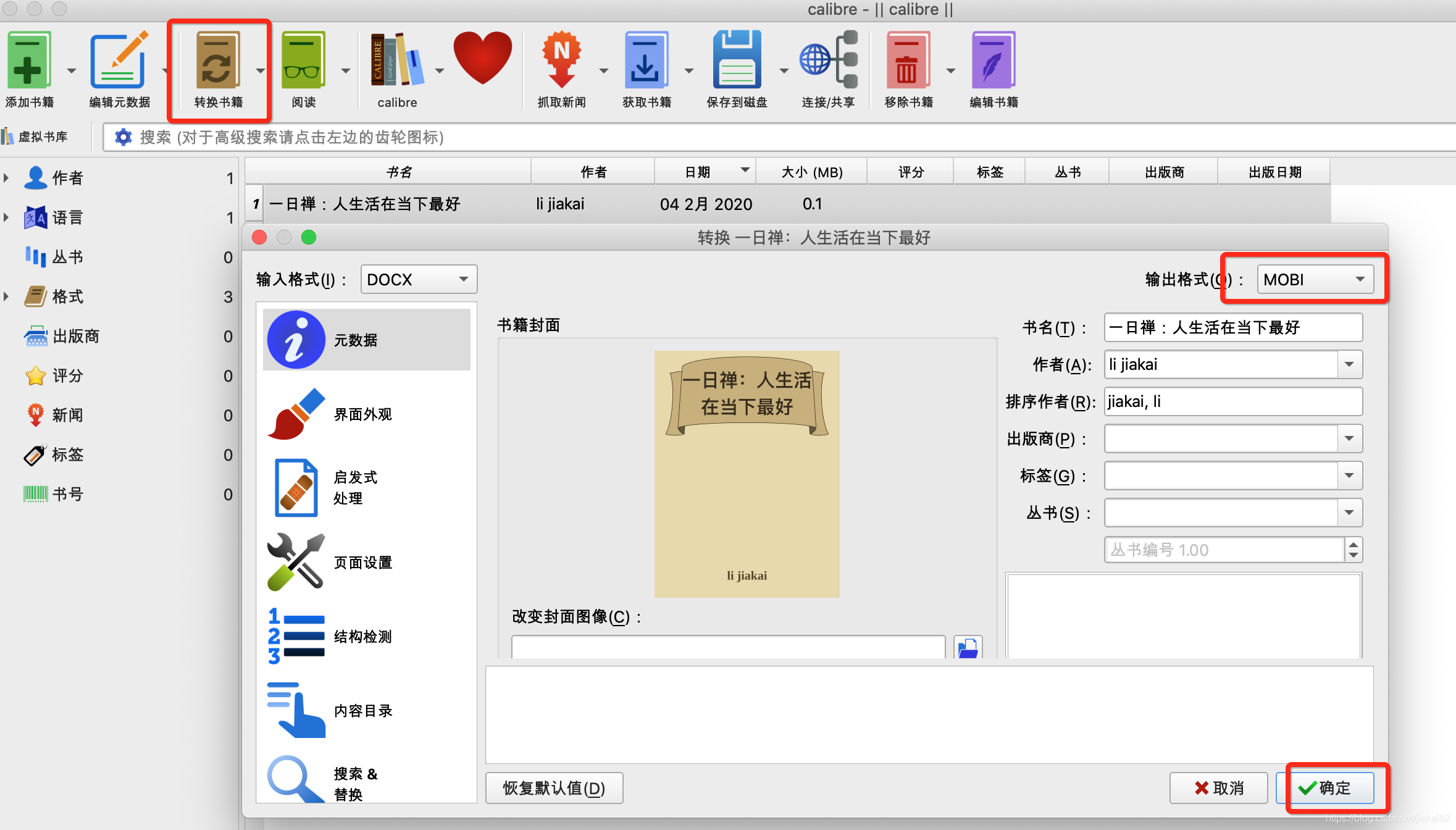The width and height of the screenshot is (1456, 830).
Task: Click the Get books (获取书籍) icon
Action: [646, 61]
